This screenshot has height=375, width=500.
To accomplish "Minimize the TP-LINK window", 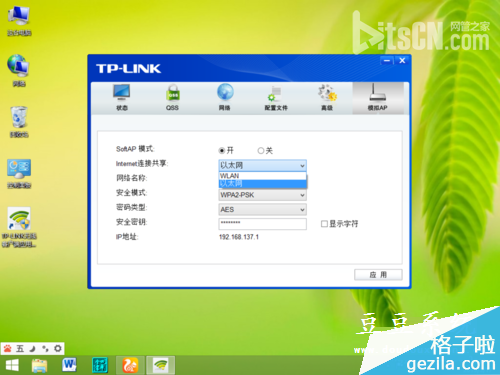I will tap(387, 61).
